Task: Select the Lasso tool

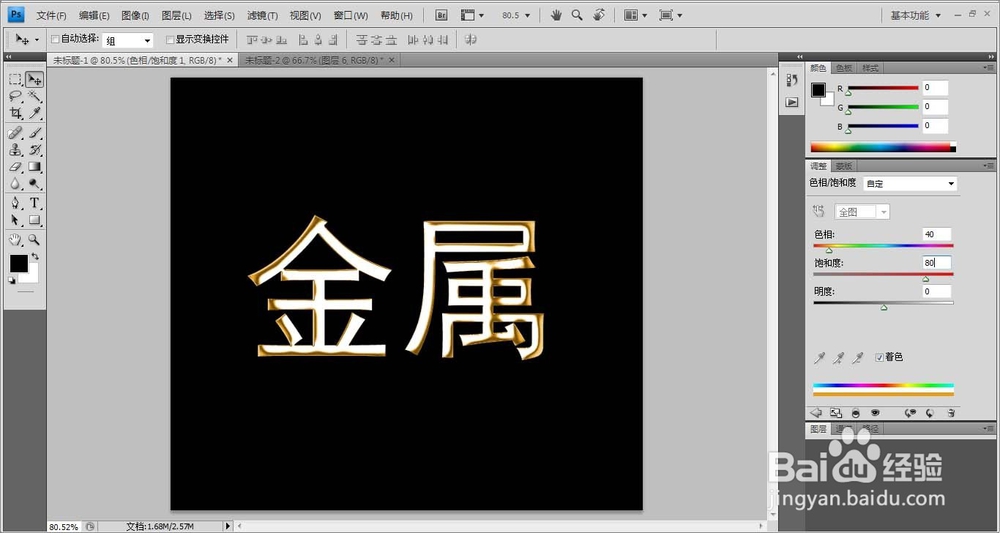Action: (15, 97)
